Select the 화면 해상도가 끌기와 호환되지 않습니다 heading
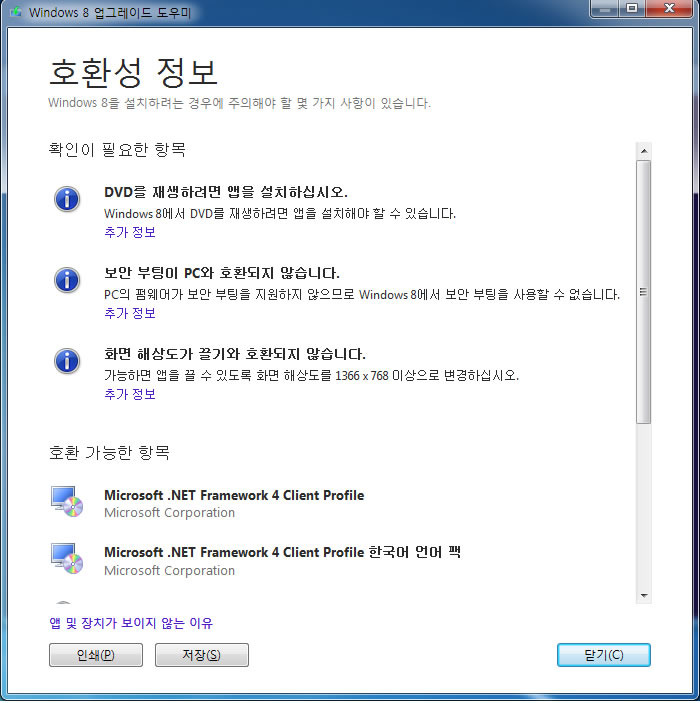This screenshot has width=700, height=703. (x=235, y=354)
